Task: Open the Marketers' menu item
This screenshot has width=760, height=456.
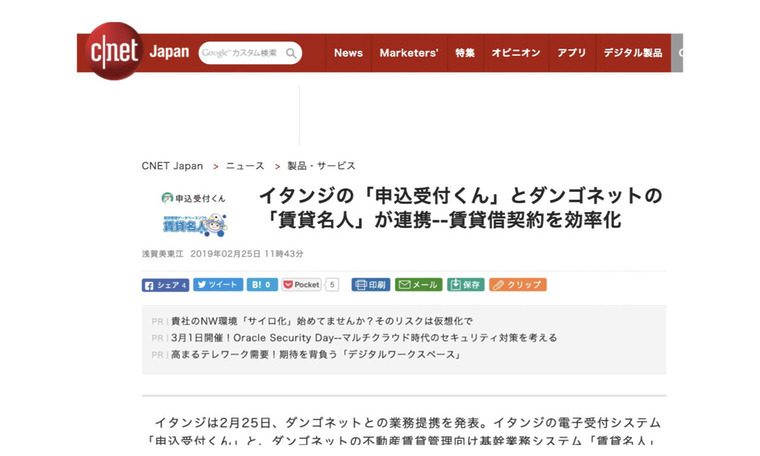Action: point(409,53)
